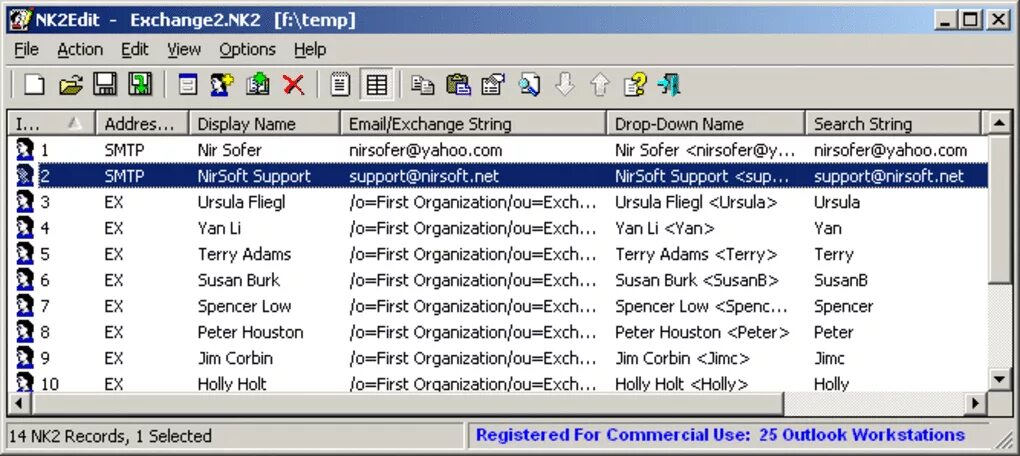Select the Yan Li display name
This screenshot has height=456, width=1020.
[219, 228]
